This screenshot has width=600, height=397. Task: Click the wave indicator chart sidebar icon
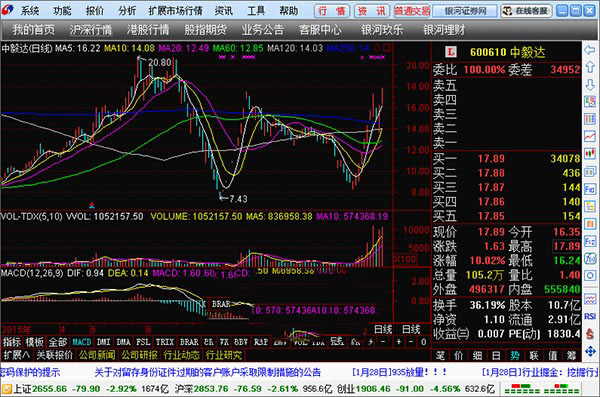coord(590,299)
